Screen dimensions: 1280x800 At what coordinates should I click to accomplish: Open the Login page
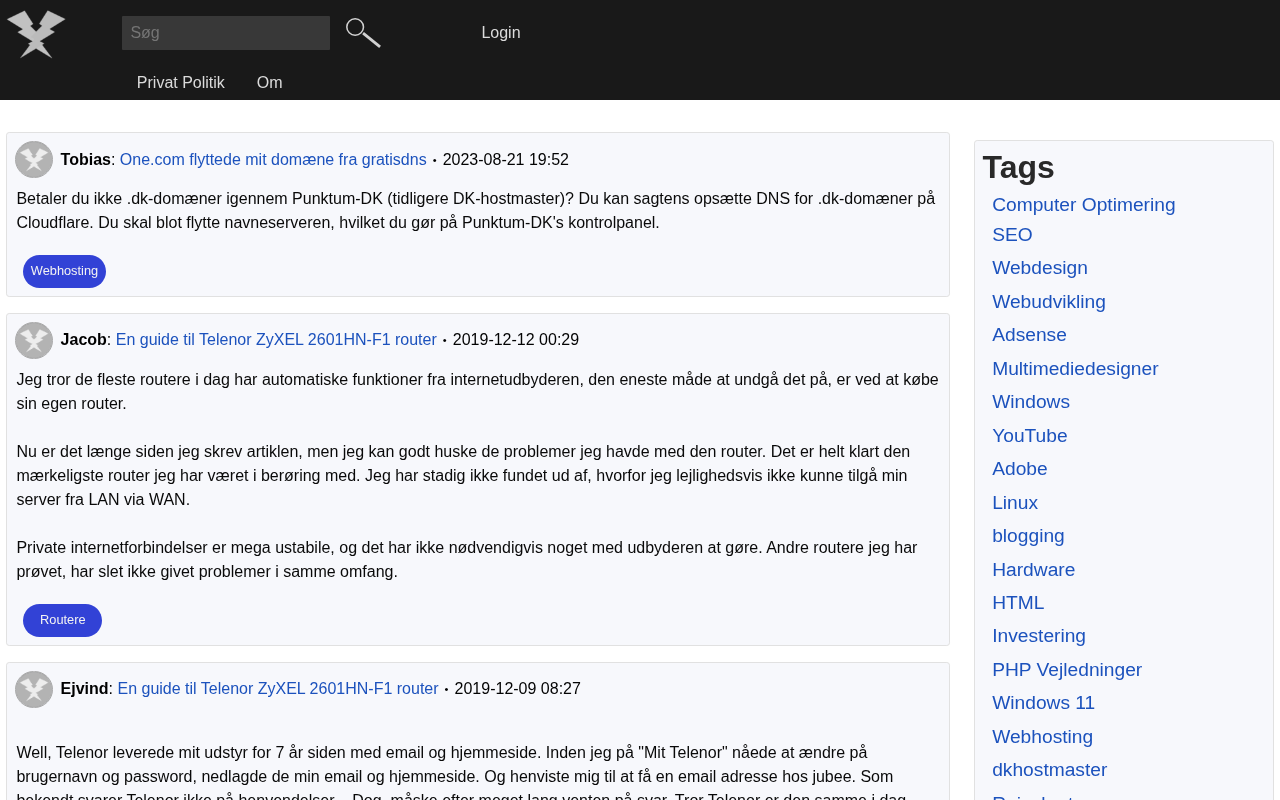[x=501, y=33]
